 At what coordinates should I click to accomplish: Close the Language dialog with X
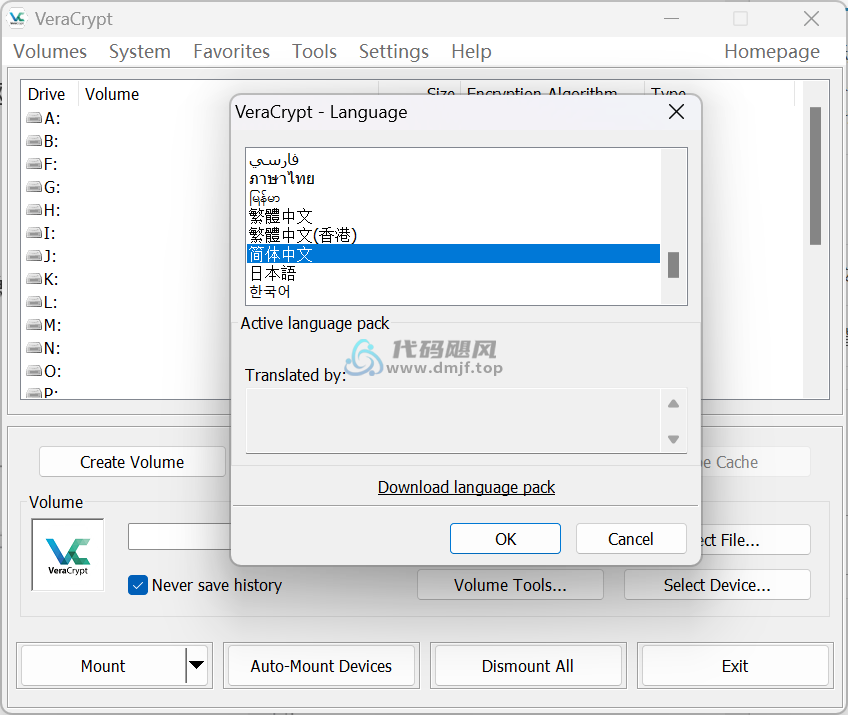tap(676, 112)
